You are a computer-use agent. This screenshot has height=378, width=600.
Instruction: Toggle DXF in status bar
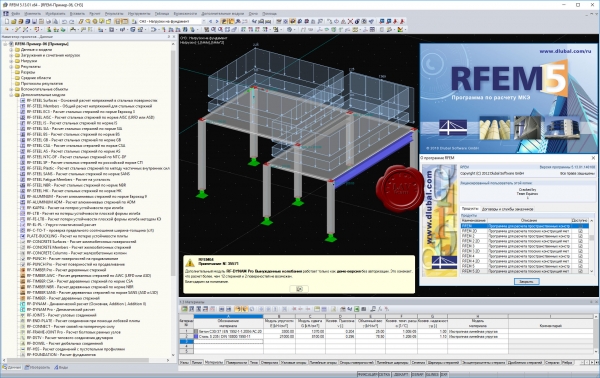point(444,375)
